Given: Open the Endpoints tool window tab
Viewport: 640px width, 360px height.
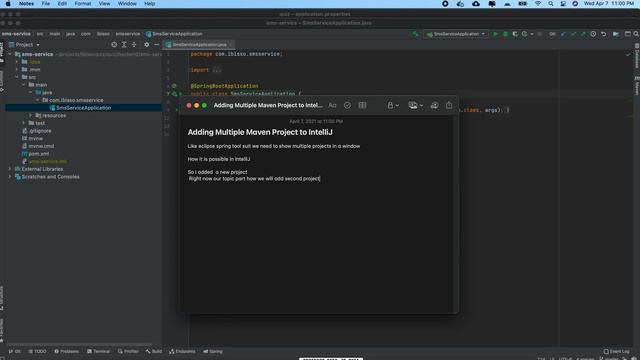Looking at the screenshot, I should point(182,351).
